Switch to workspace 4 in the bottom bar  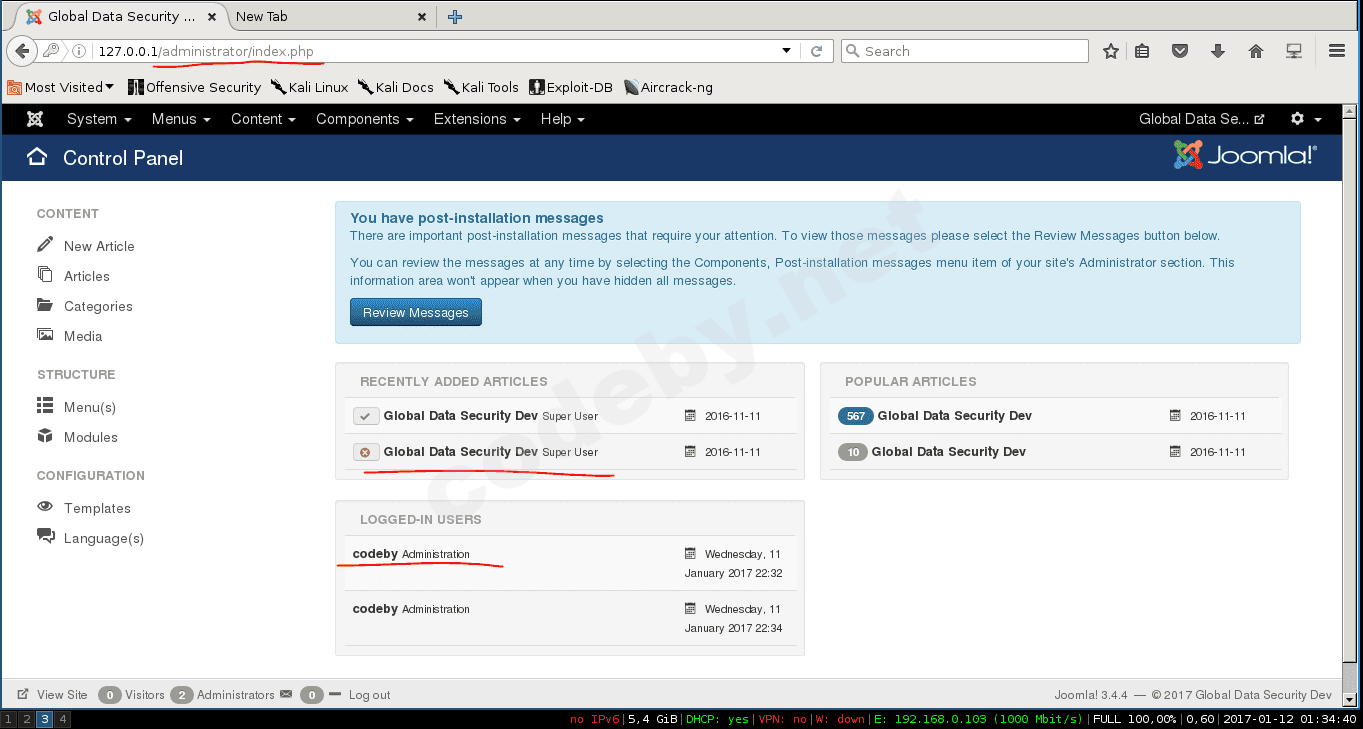click(x=62, y=719)
